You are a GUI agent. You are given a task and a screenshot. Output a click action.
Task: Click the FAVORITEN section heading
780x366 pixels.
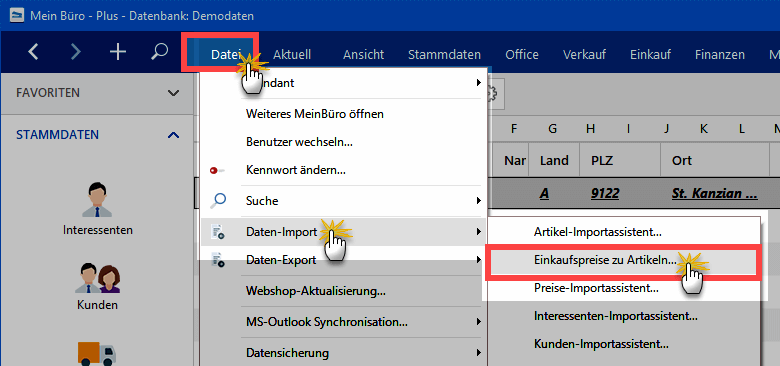[48, 93]
